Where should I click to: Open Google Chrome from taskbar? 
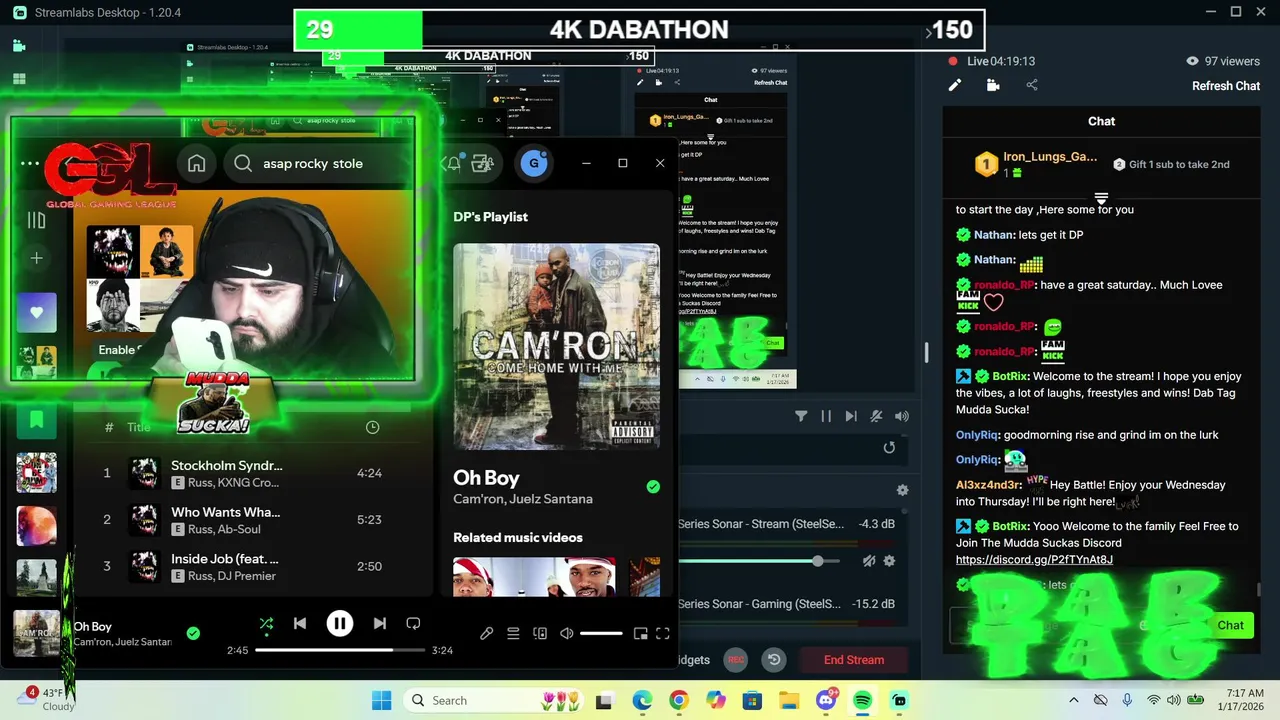click(x=678, y=700)
